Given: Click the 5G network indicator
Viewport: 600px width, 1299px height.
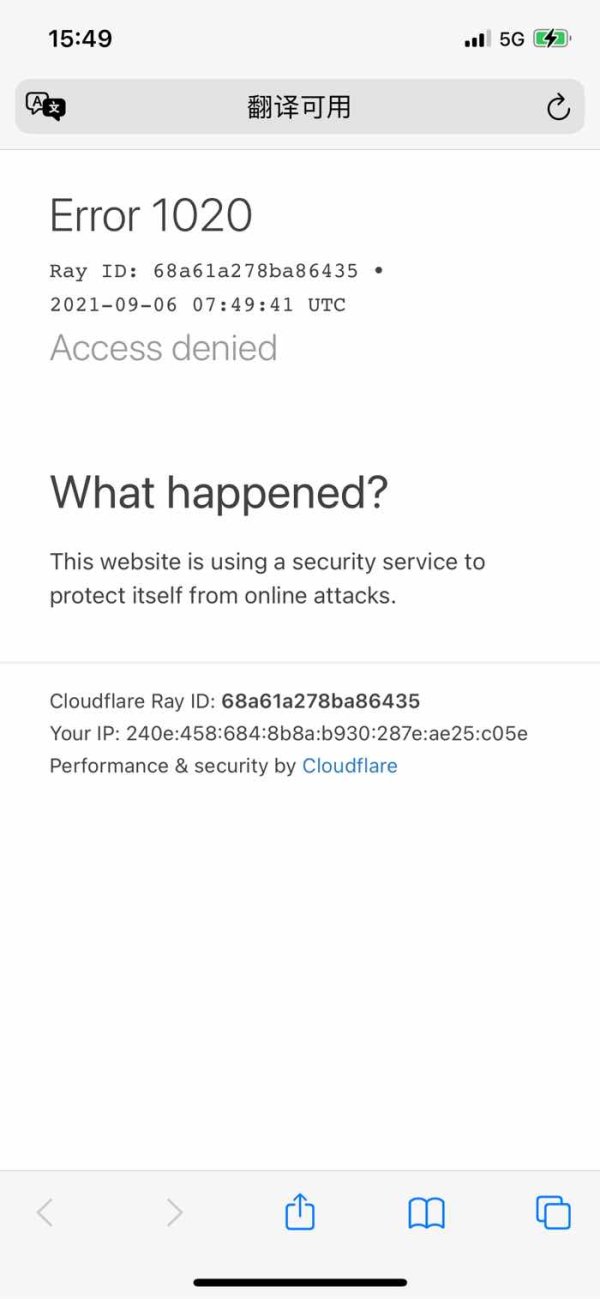Looking at the screenshot, I should pyautogui.click(x=512, y=39).
